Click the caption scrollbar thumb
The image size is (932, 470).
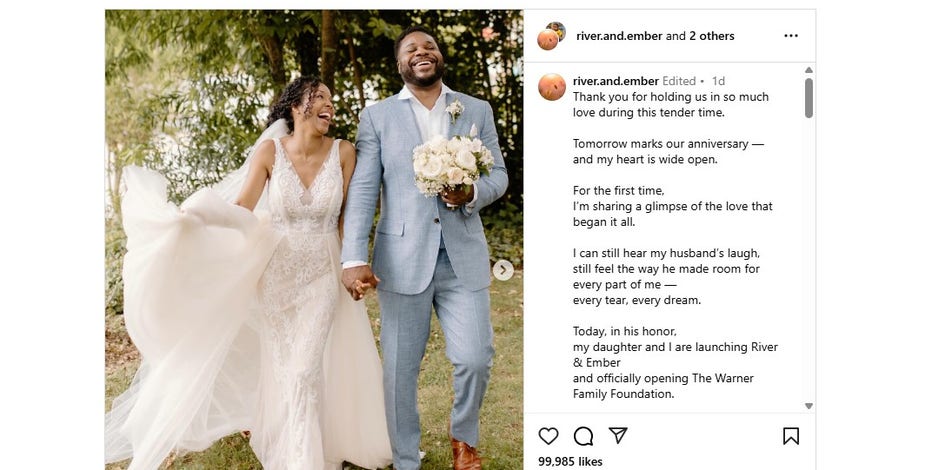[808, 97]
